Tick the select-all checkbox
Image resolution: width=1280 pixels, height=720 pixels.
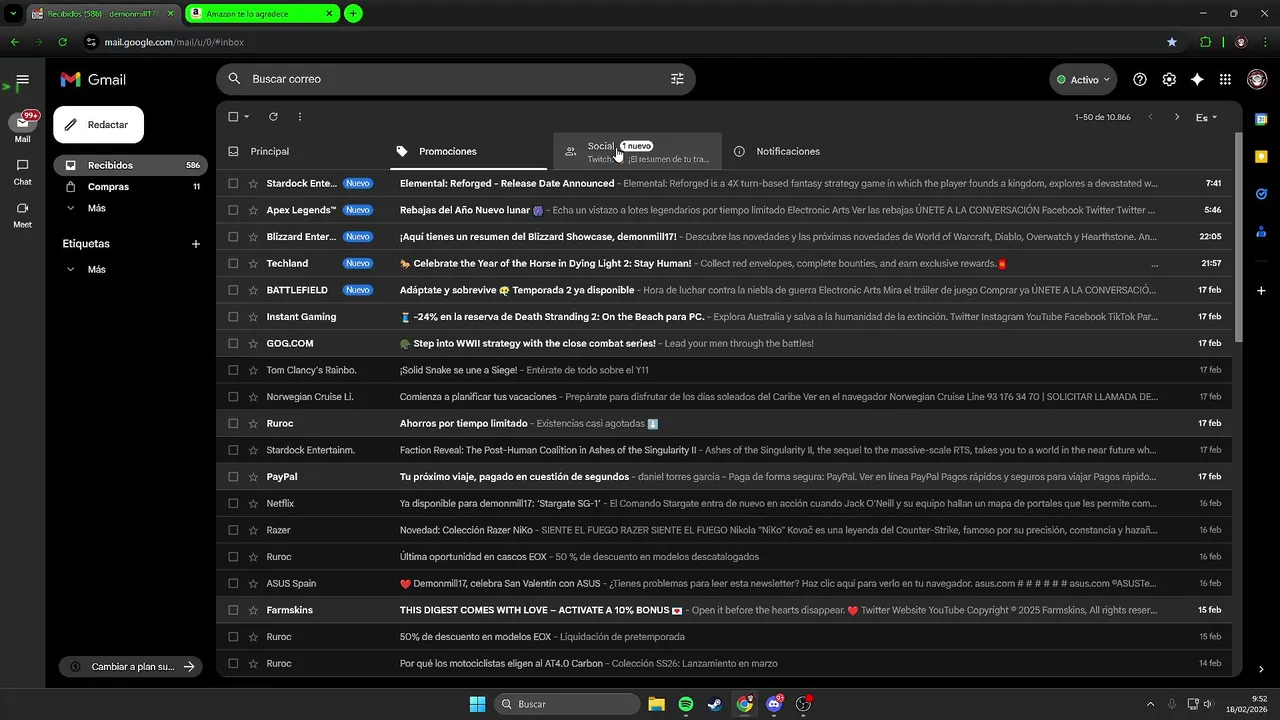coord(233,117)
